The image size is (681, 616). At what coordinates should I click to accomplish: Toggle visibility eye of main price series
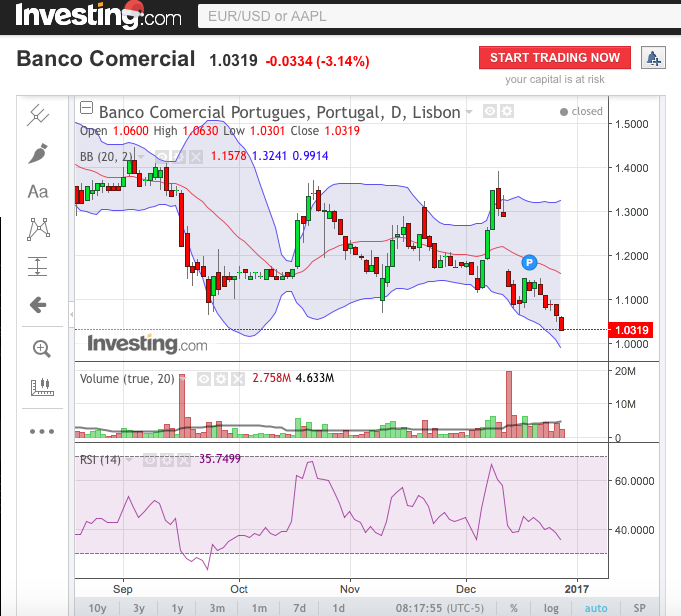point(490,112)
